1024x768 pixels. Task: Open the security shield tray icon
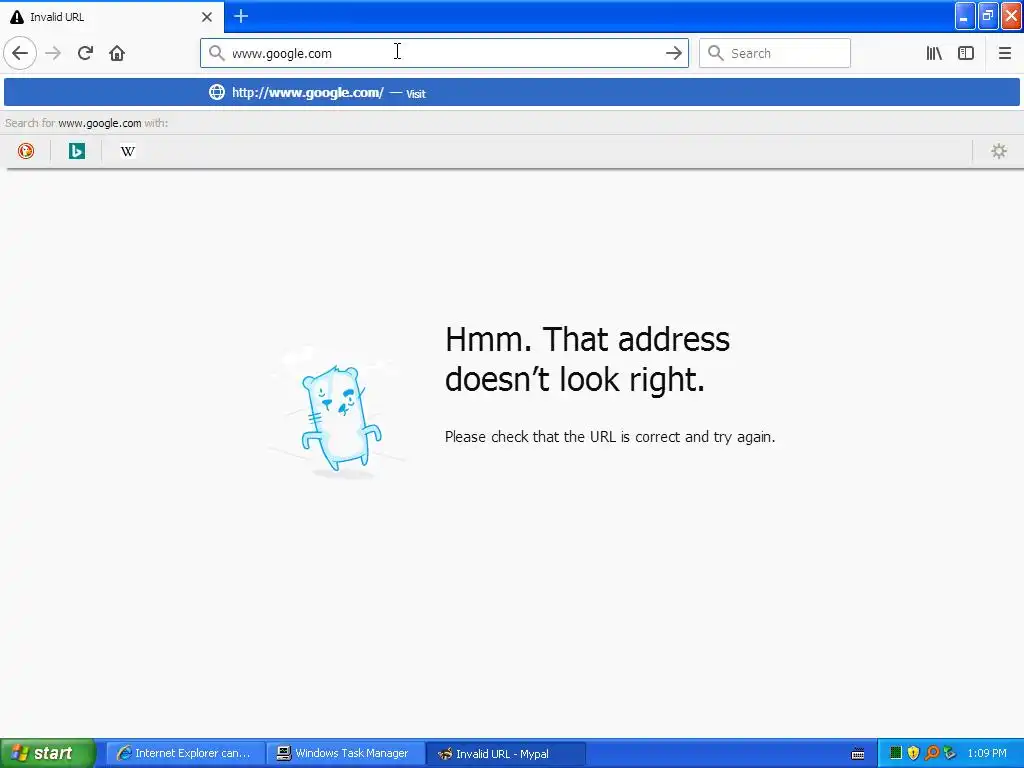click(x=913, y=753)
